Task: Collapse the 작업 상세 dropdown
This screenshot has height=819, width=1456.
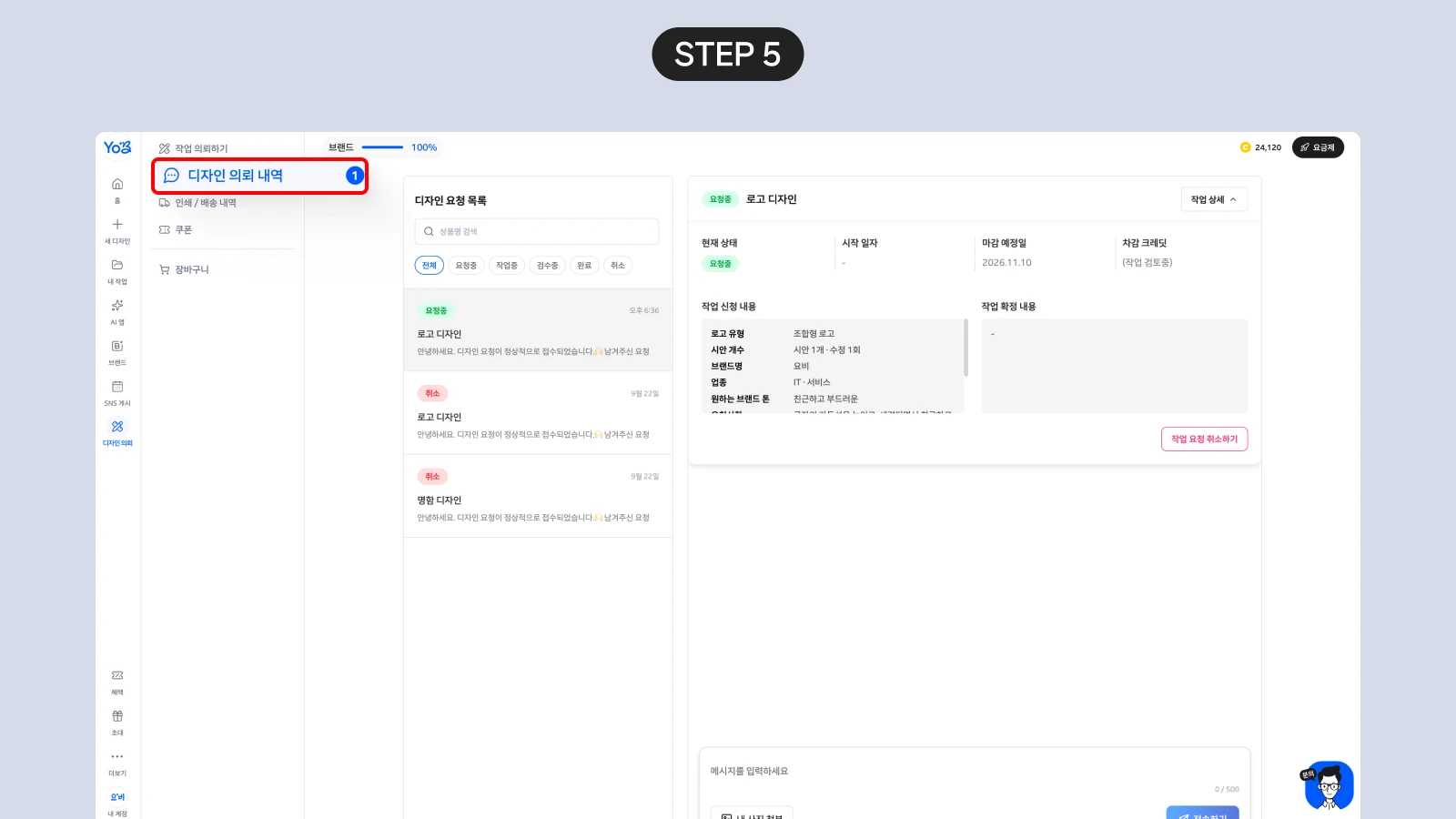Action: pos(1214,199)
